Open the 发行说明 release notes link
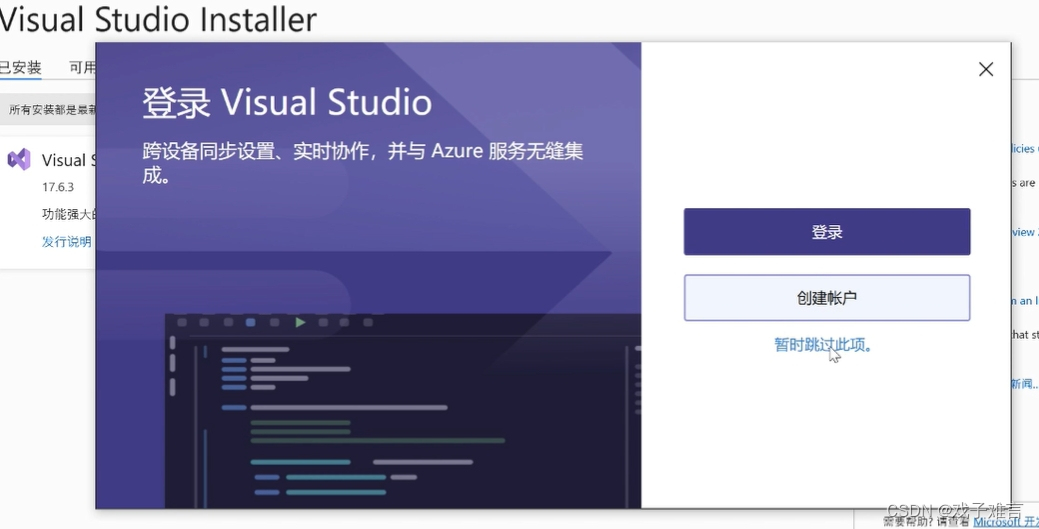Viewport: 1039px width, 529px height. [66, 241]
